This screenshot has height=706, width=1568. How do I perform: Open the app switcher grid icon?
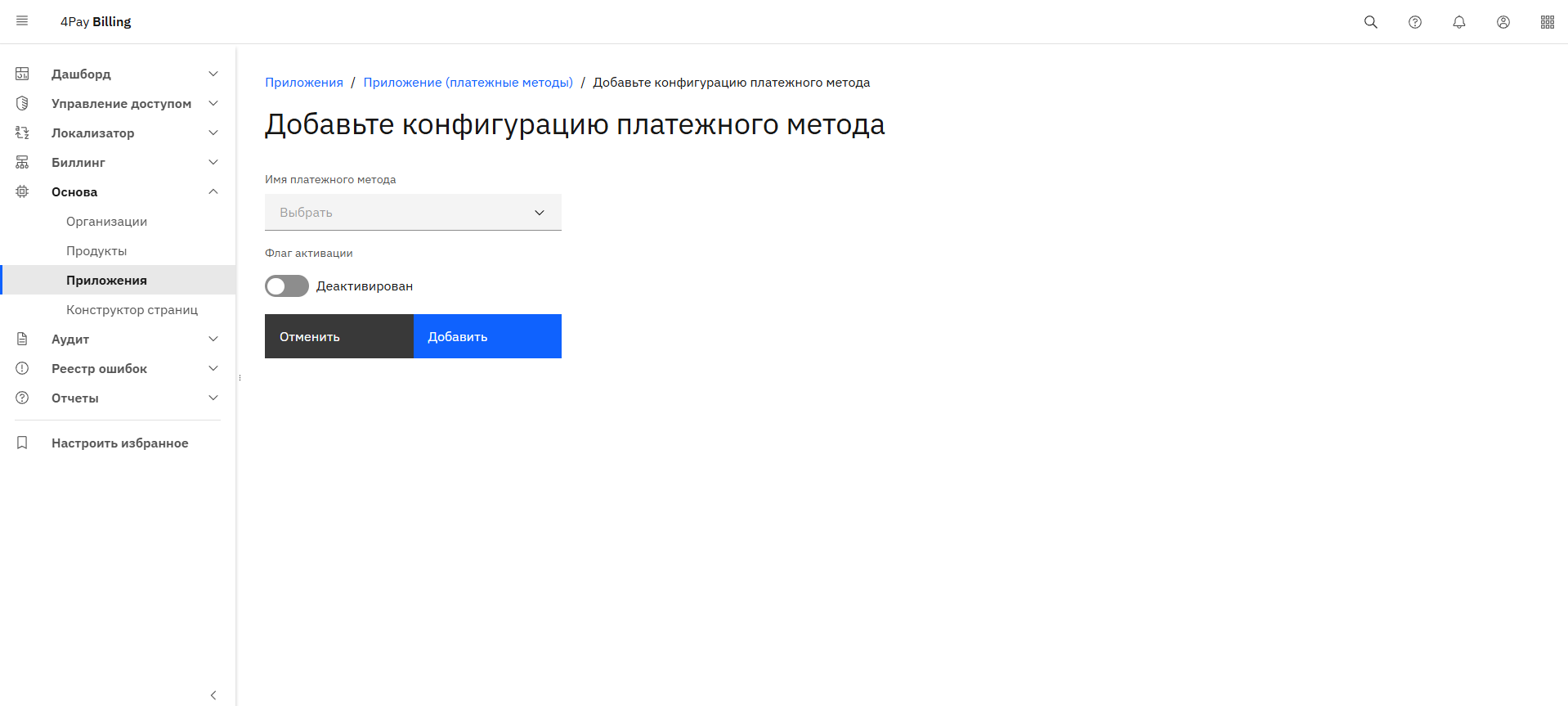[x=1547, y=22]
